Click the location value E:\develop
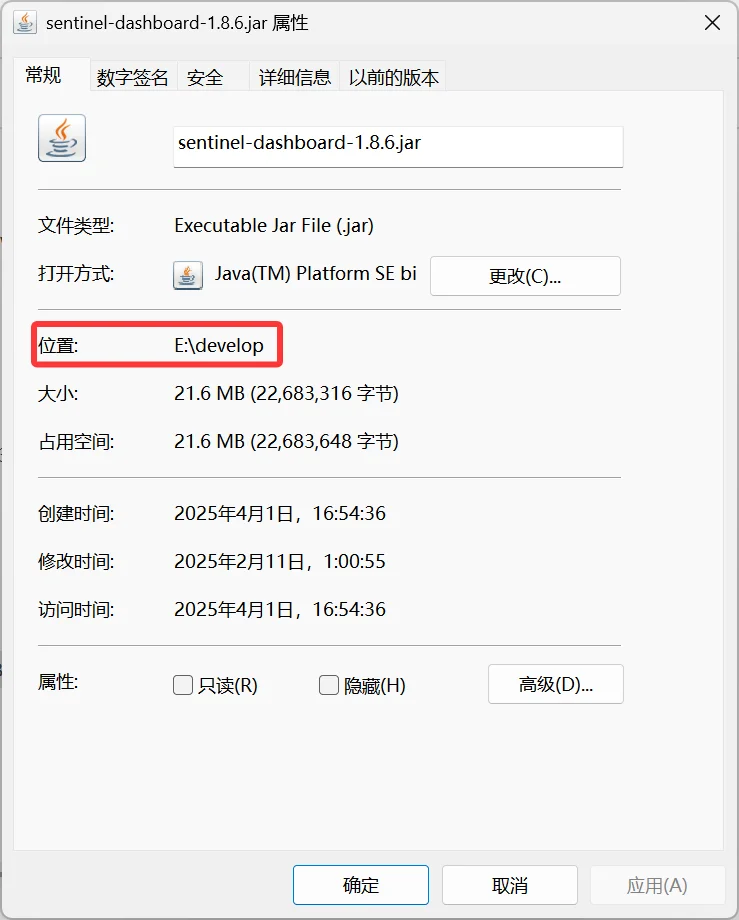Viewport: 739px width, 920px height. click(219, 345)
